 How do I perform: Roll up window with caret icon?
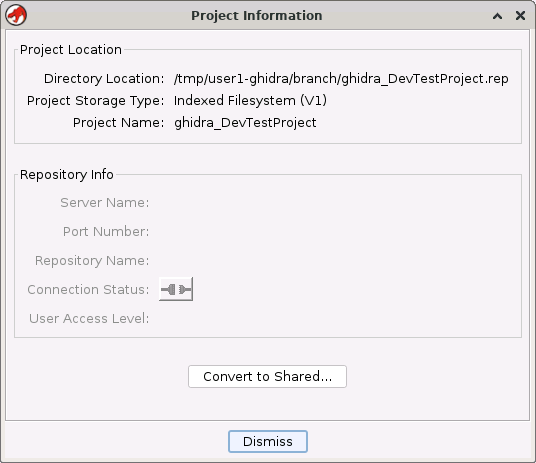point(497,16)
